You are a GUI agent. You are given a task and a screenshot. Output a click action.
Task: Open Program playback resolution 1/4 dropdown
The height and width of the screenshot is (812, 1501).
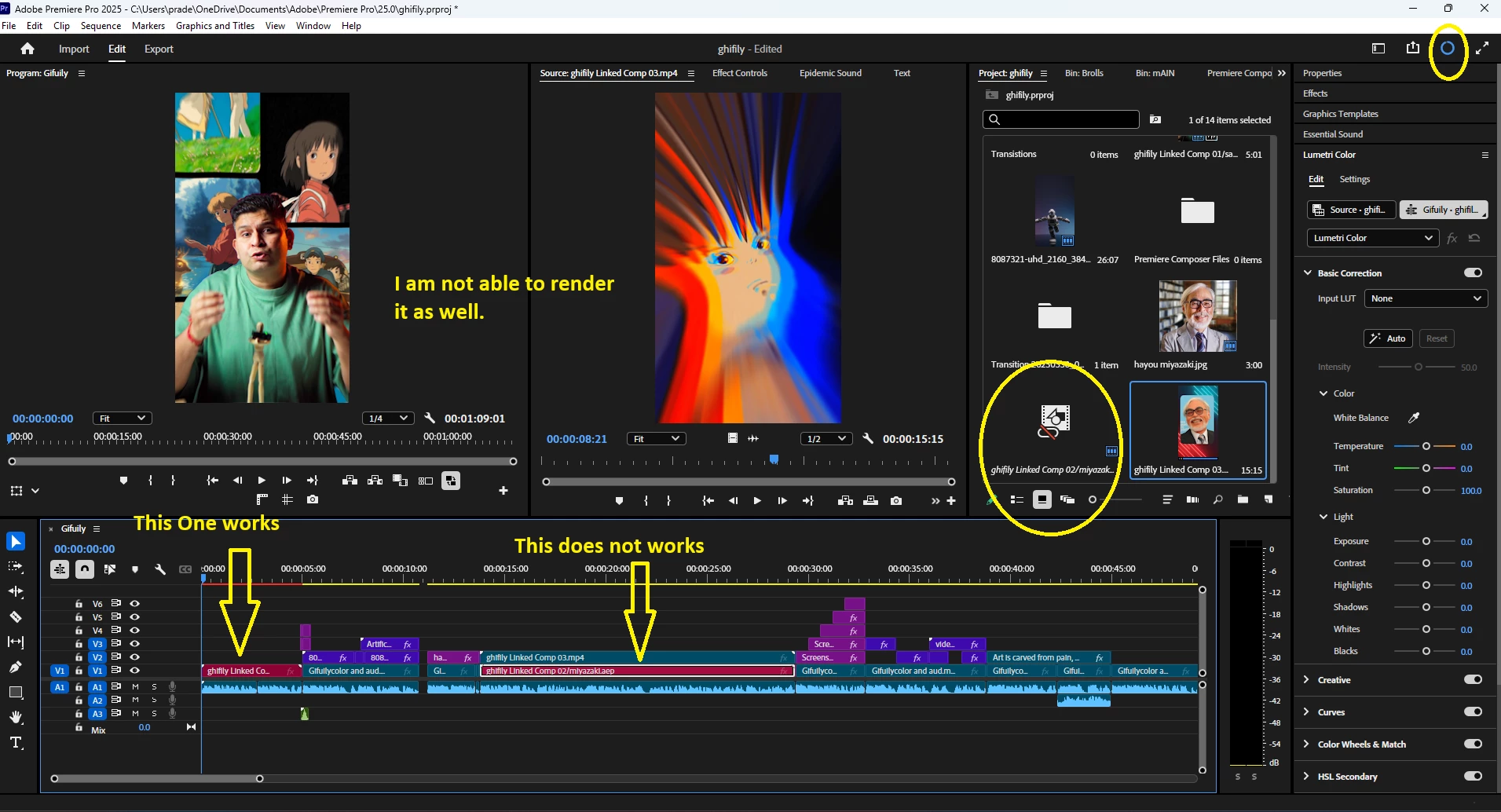[x=388, y=419]
